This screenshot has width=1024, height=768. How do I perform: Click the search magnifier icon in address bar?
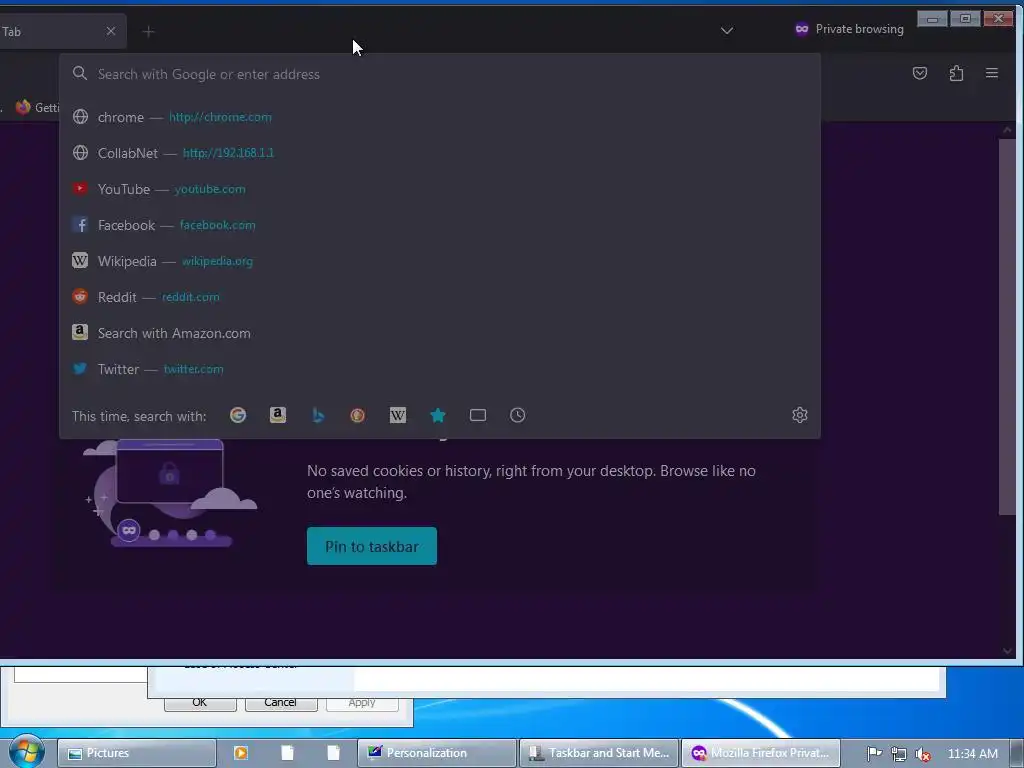(x=80, y=73)
